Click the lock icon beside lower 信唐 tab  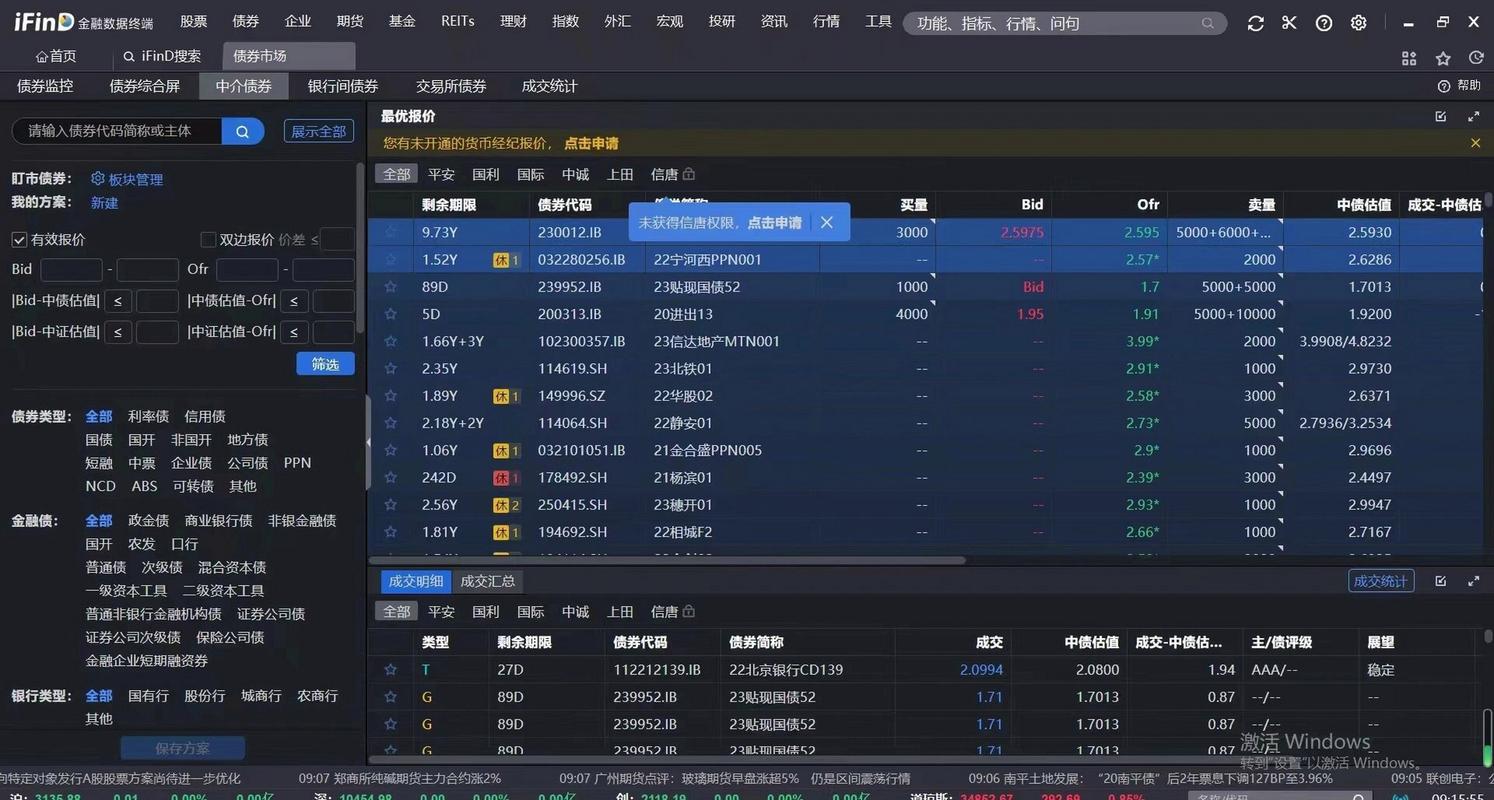(688, 611)
